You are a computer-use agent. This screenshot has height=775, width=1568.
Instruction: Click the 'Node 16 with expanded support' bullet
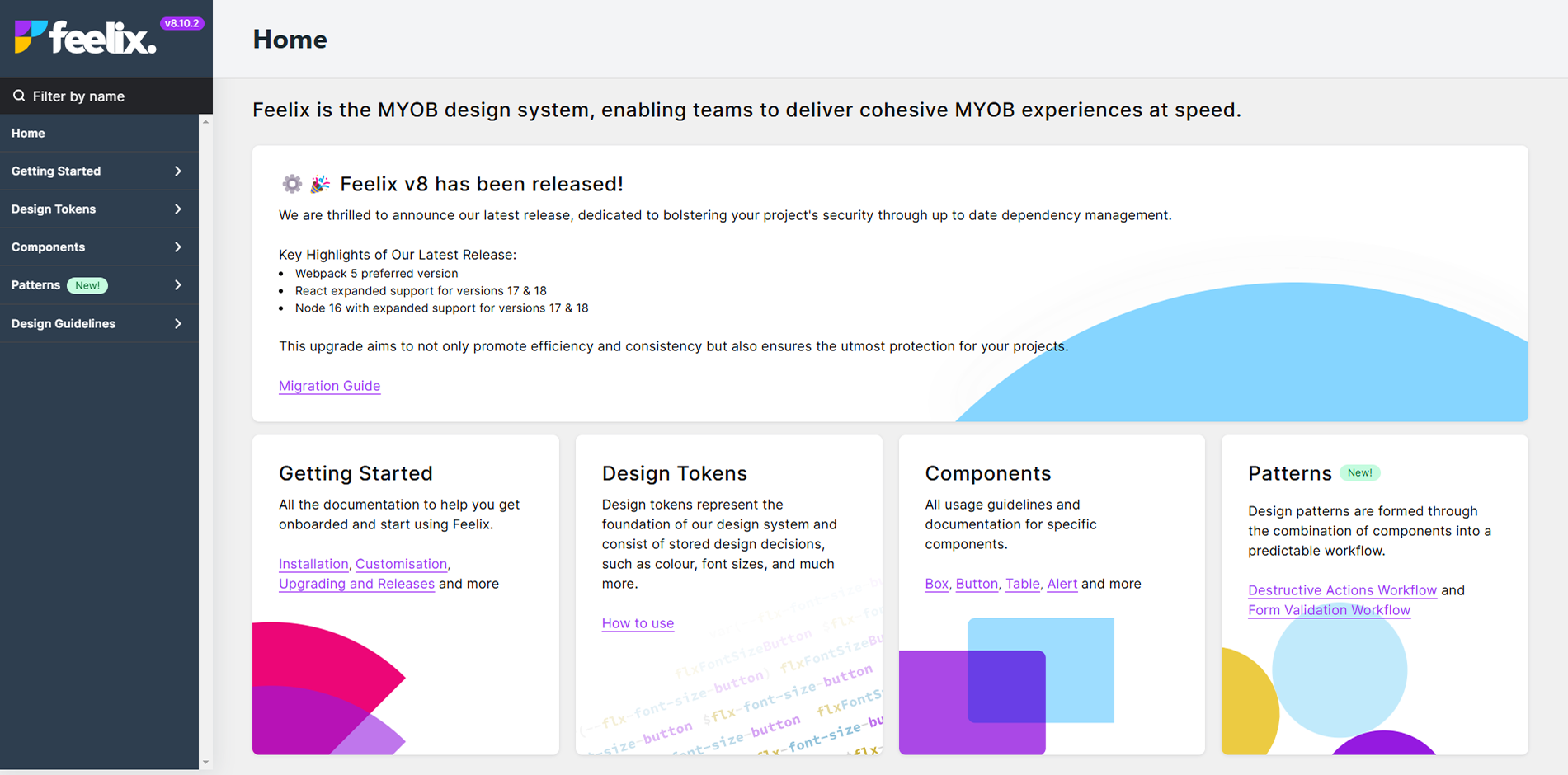(x=442, y=308)
